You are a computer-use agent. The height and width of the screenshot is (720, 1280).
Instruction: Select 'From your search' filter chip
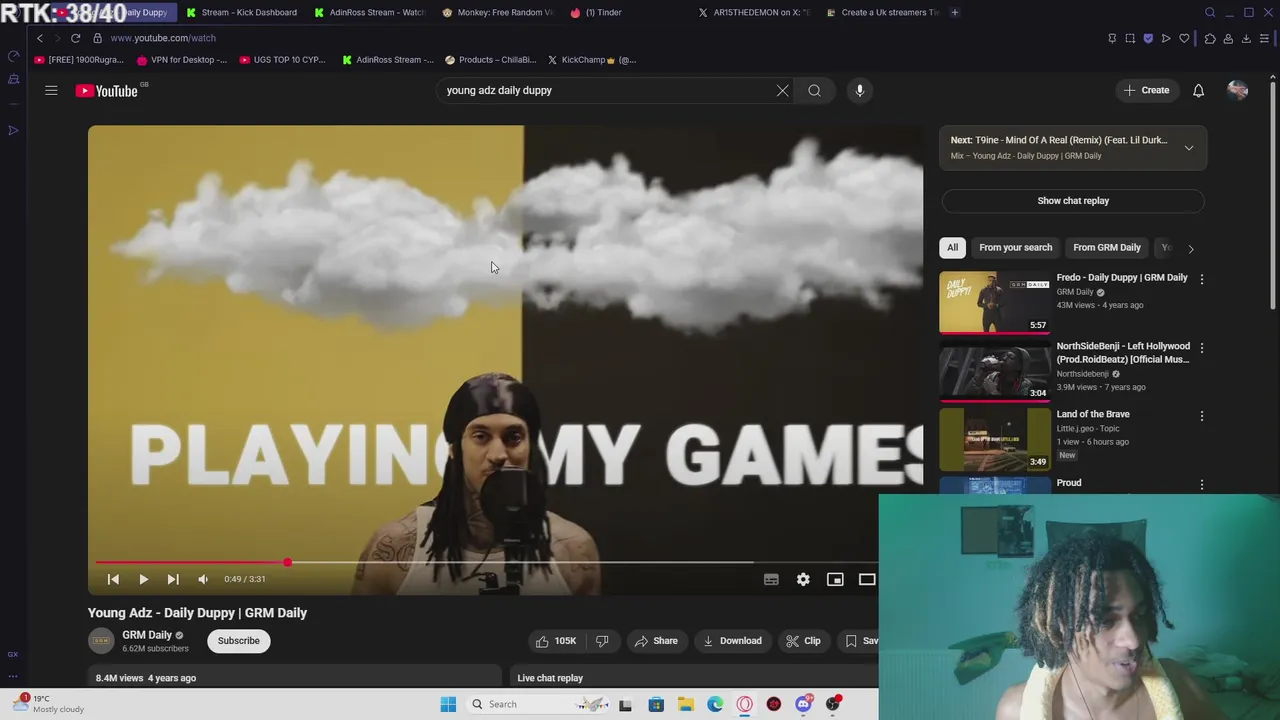click(x=1015, y=248)
